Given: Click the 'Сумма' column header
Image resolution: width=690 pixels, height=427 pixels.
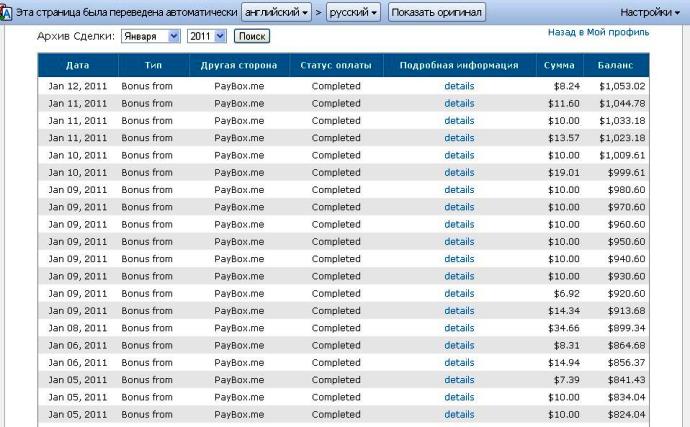Looking at the screenshot, I should point(559,65).
